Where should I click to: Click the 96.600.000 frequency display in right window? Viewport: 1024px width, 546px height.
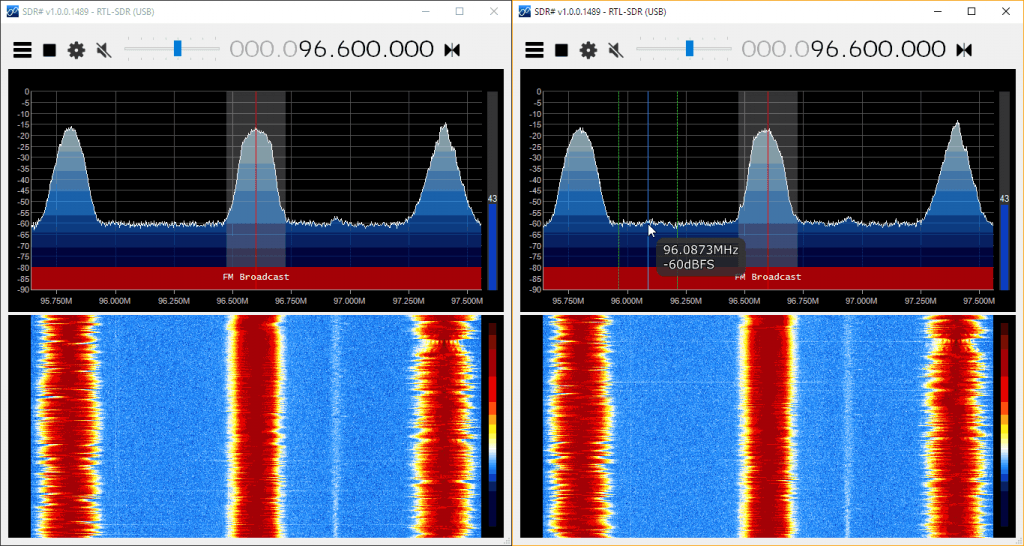click(x=878, y=50)
